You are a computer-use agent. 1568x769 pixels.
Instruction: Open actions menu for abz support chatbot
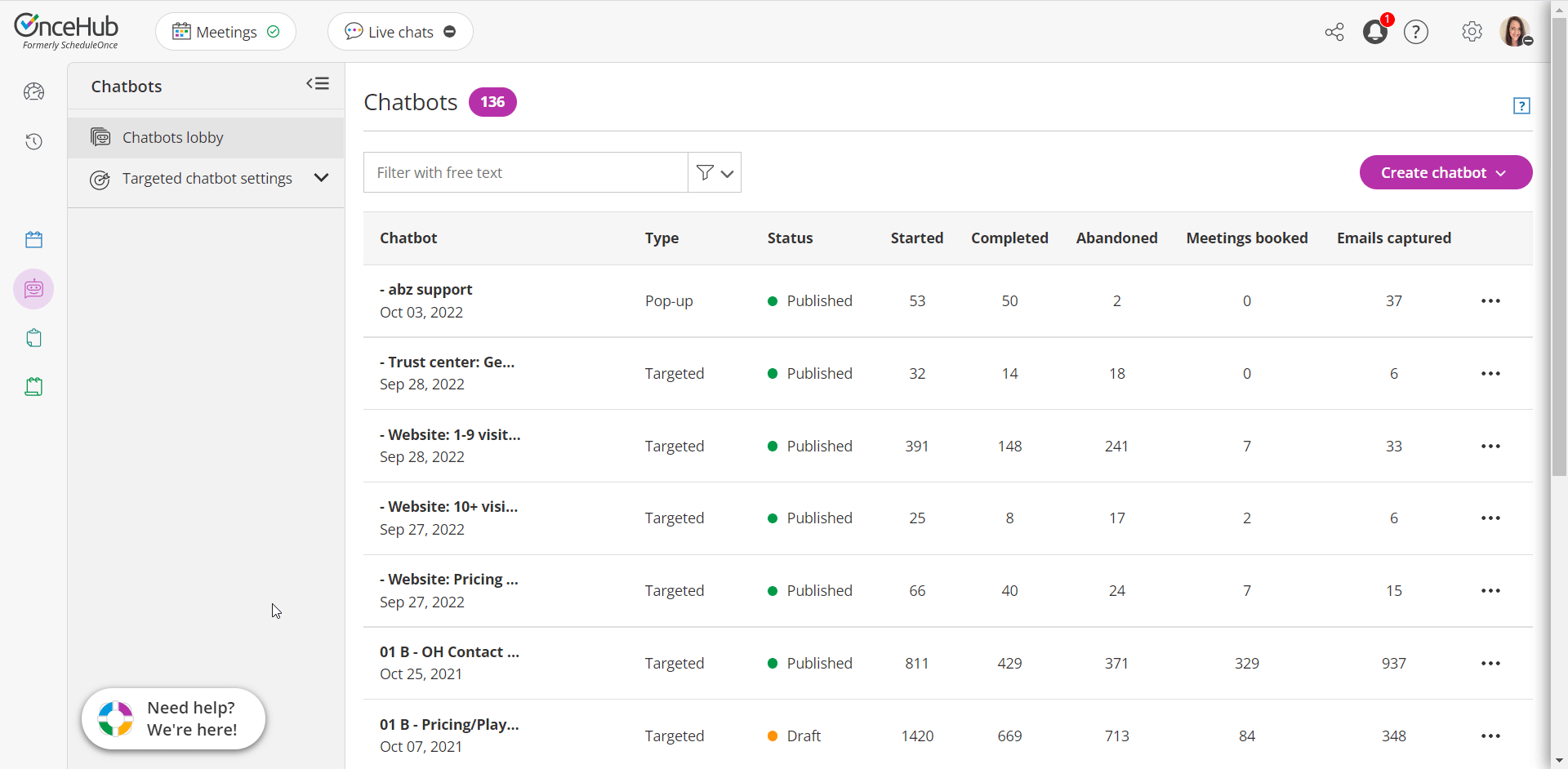click(x=1490, y=301)
